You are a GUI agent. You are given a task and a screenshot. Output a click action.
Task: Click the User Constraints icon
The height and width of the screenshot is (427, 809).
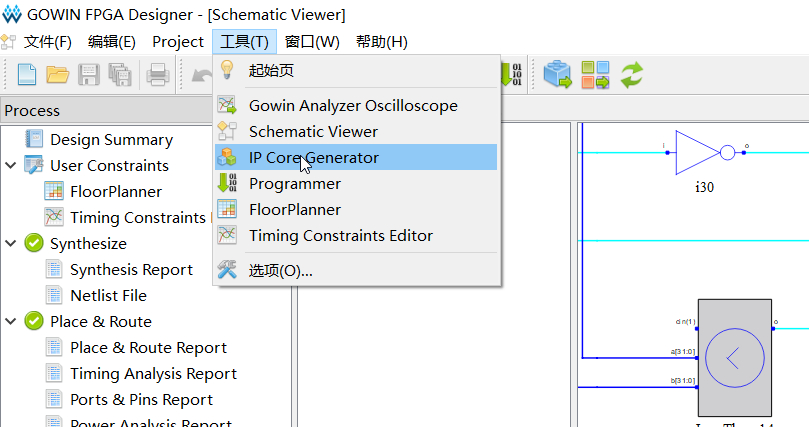(34, 165)
